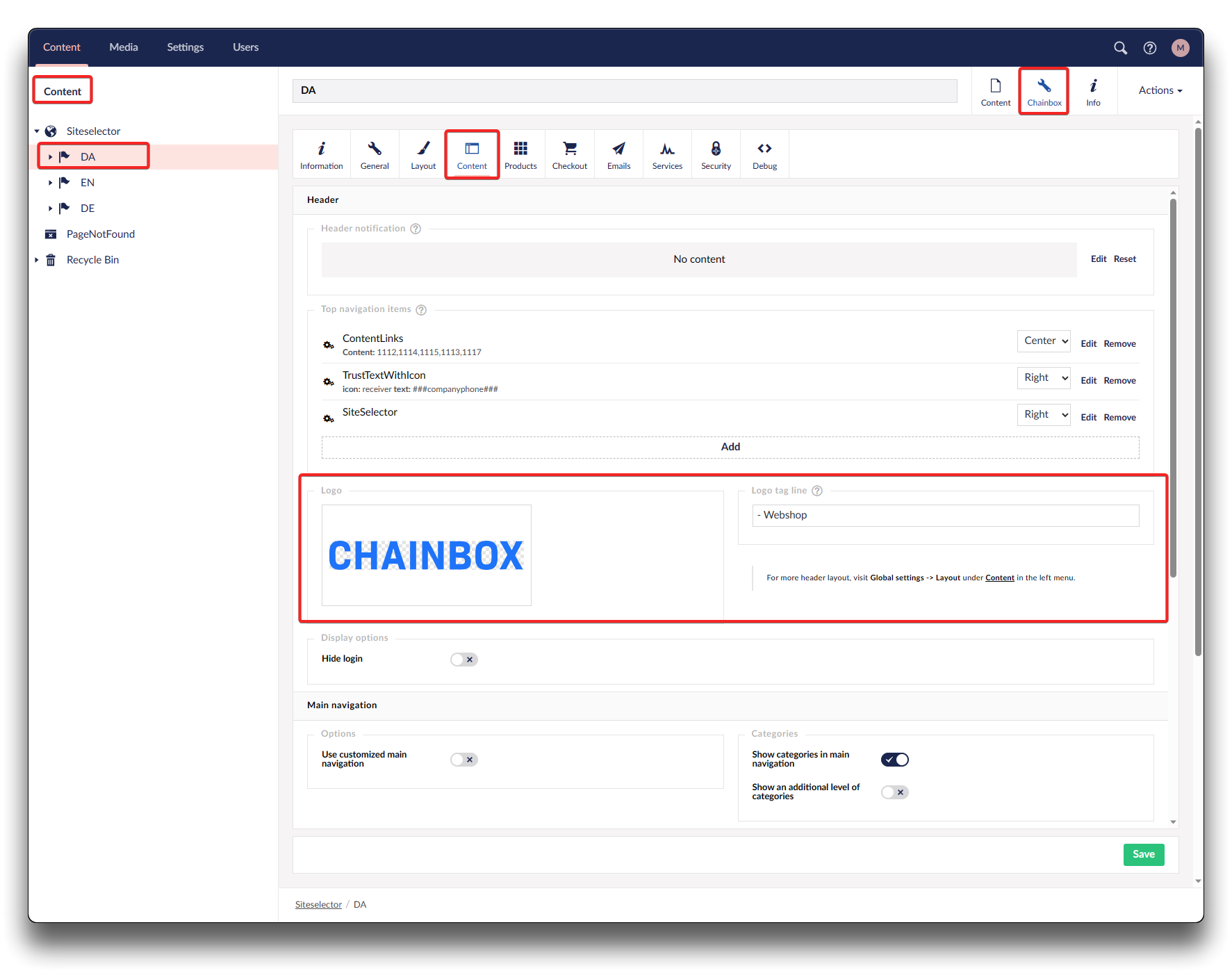Image resolution: width=1232 pixels, height=973 pixels.
Task: Open the Actions dropdown menu
Action: click(1160, 90)
